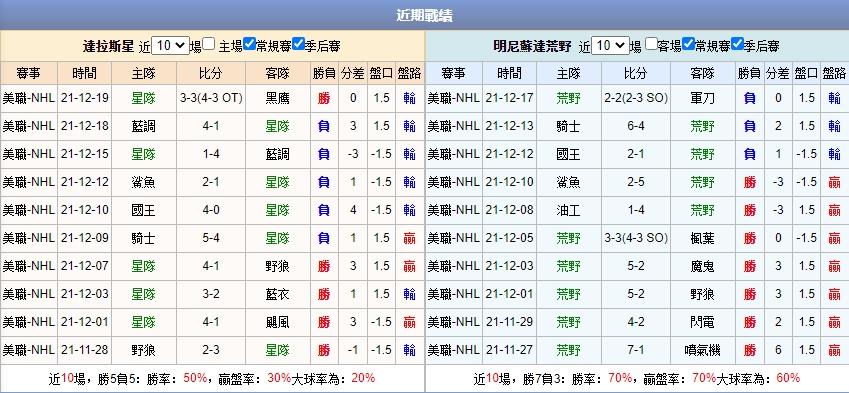Click 達拉斯星 team title
Image resolution: width=849 pixels, height=393 pixels.
[108, 46]
